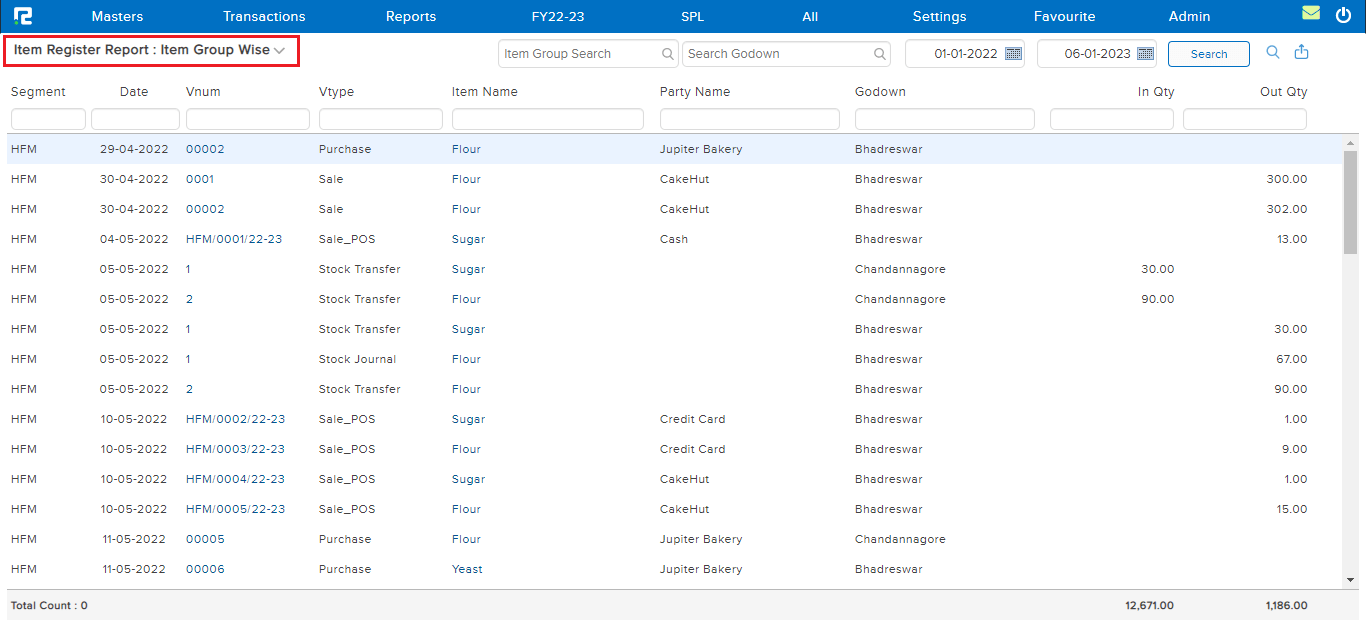Open the Settings menu
Viewport: 1366px width, 625px height.
939,16
